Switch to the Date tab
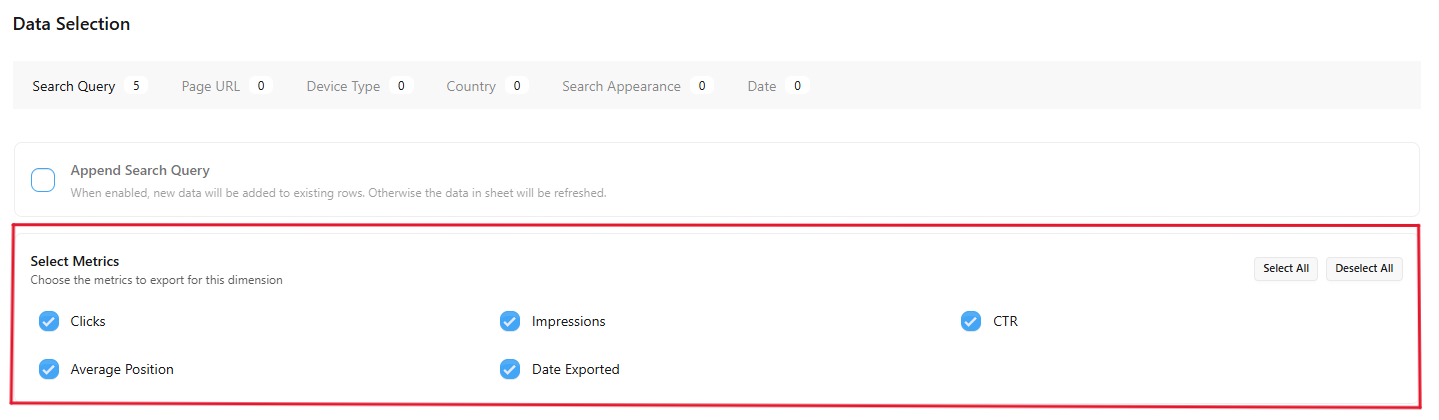Image resolution: width=1439 pixels, height=420 pixels. pos(777,86)
